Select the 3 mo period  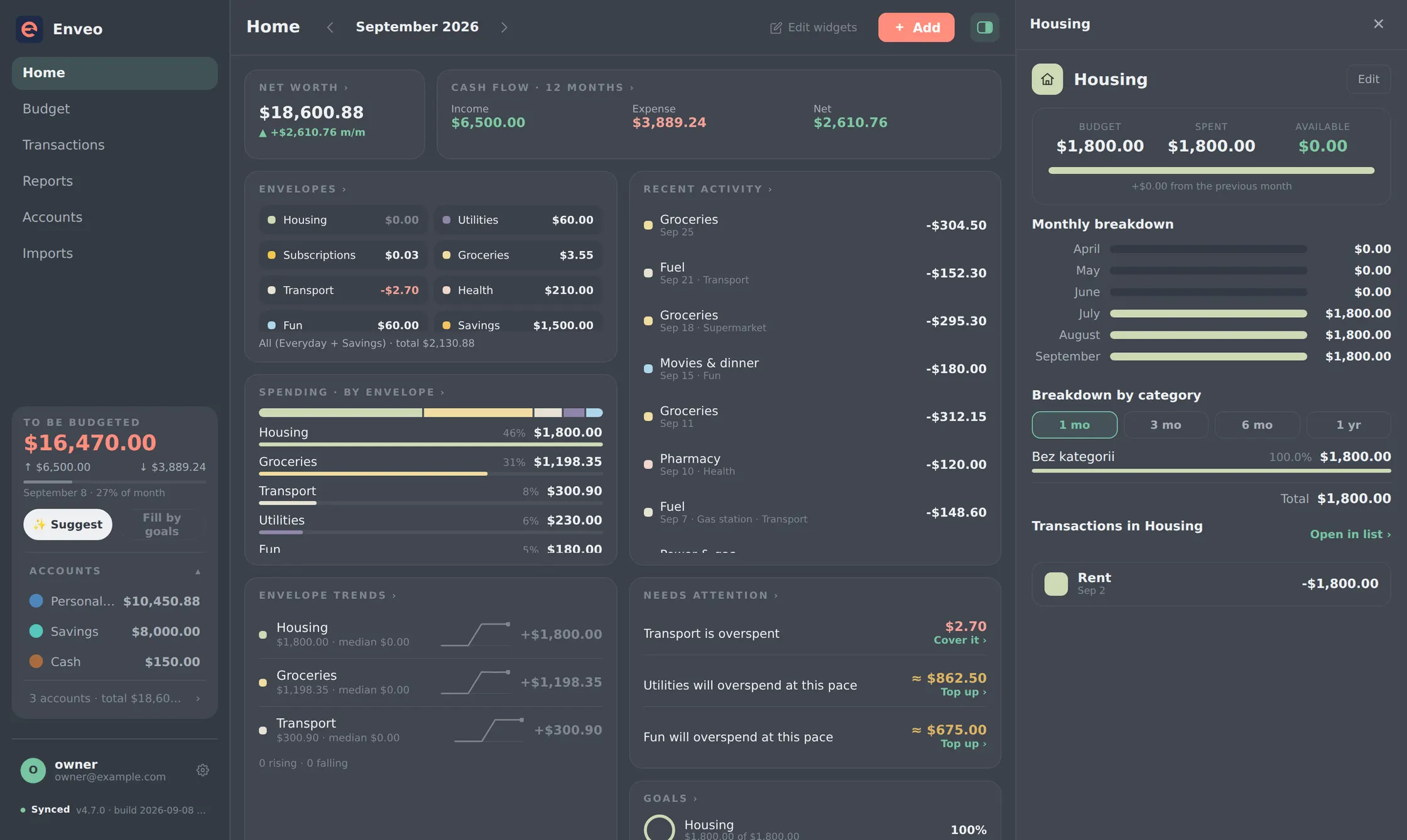pos(1166,425)
